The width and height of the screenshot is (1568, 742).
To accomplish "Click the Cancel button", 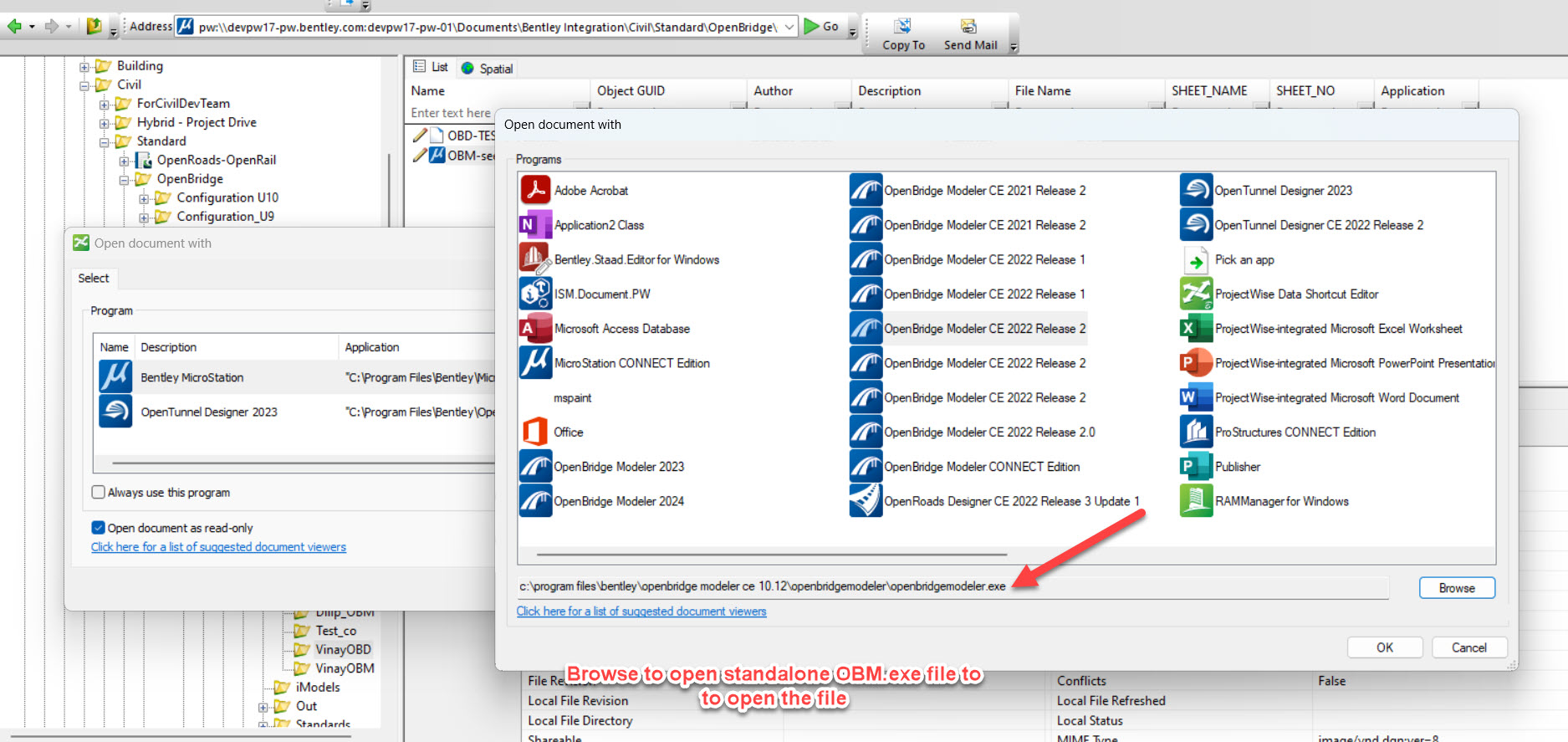I will click(x=1469, y=647).
